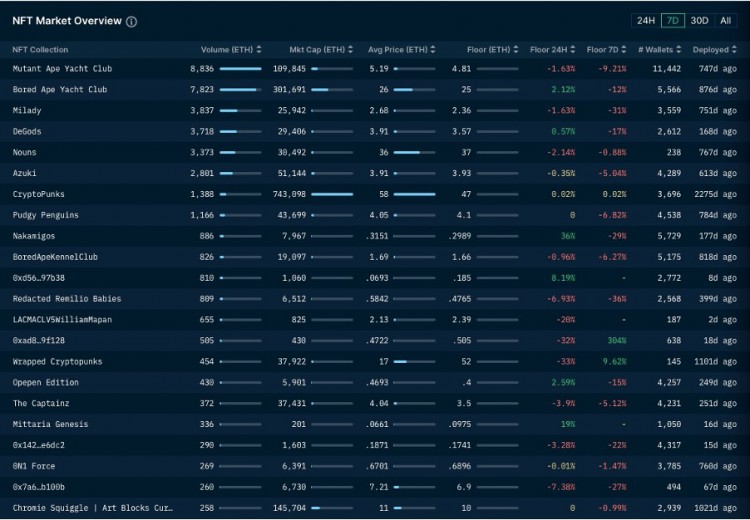Open the Pudgy Penguins collection
Viewport: 750px width, 520px height.
[45, 215]
